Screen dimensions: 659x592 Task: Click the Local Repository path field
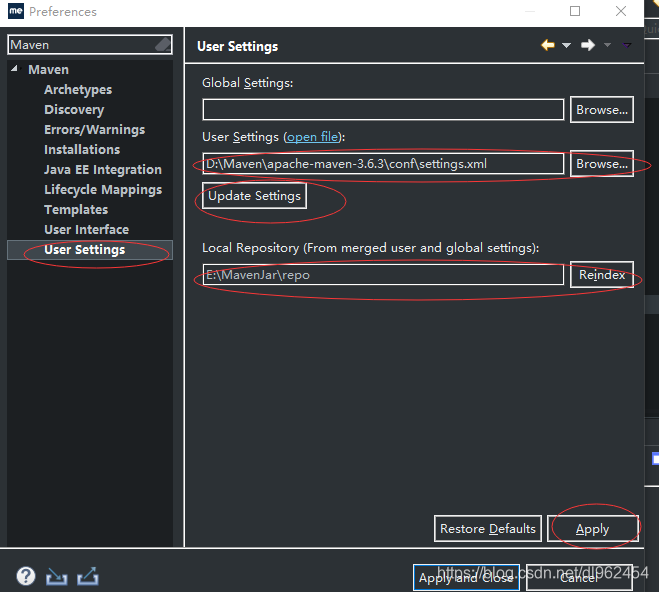click(383, 275)
